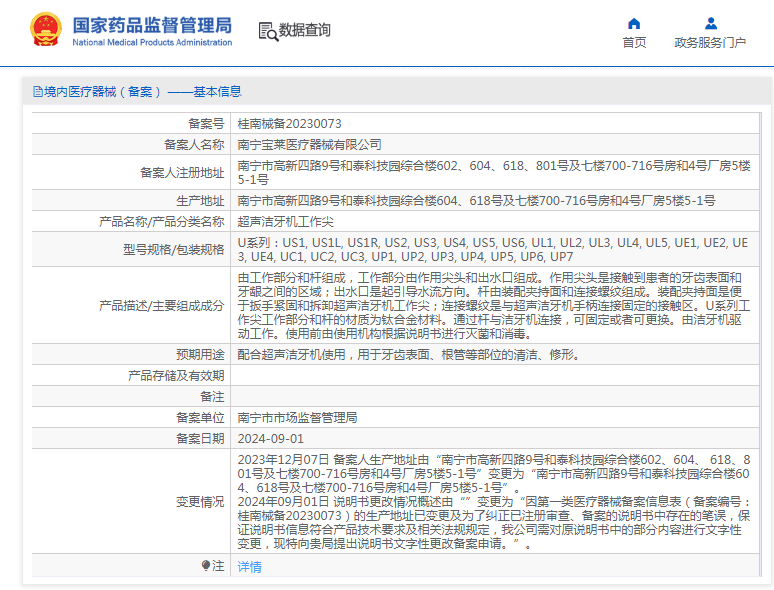Click the 产品描述/主要组成成分 label
The height and width of the screenshot is (590, 774).
pyautogui.click(x=161, y=306)
